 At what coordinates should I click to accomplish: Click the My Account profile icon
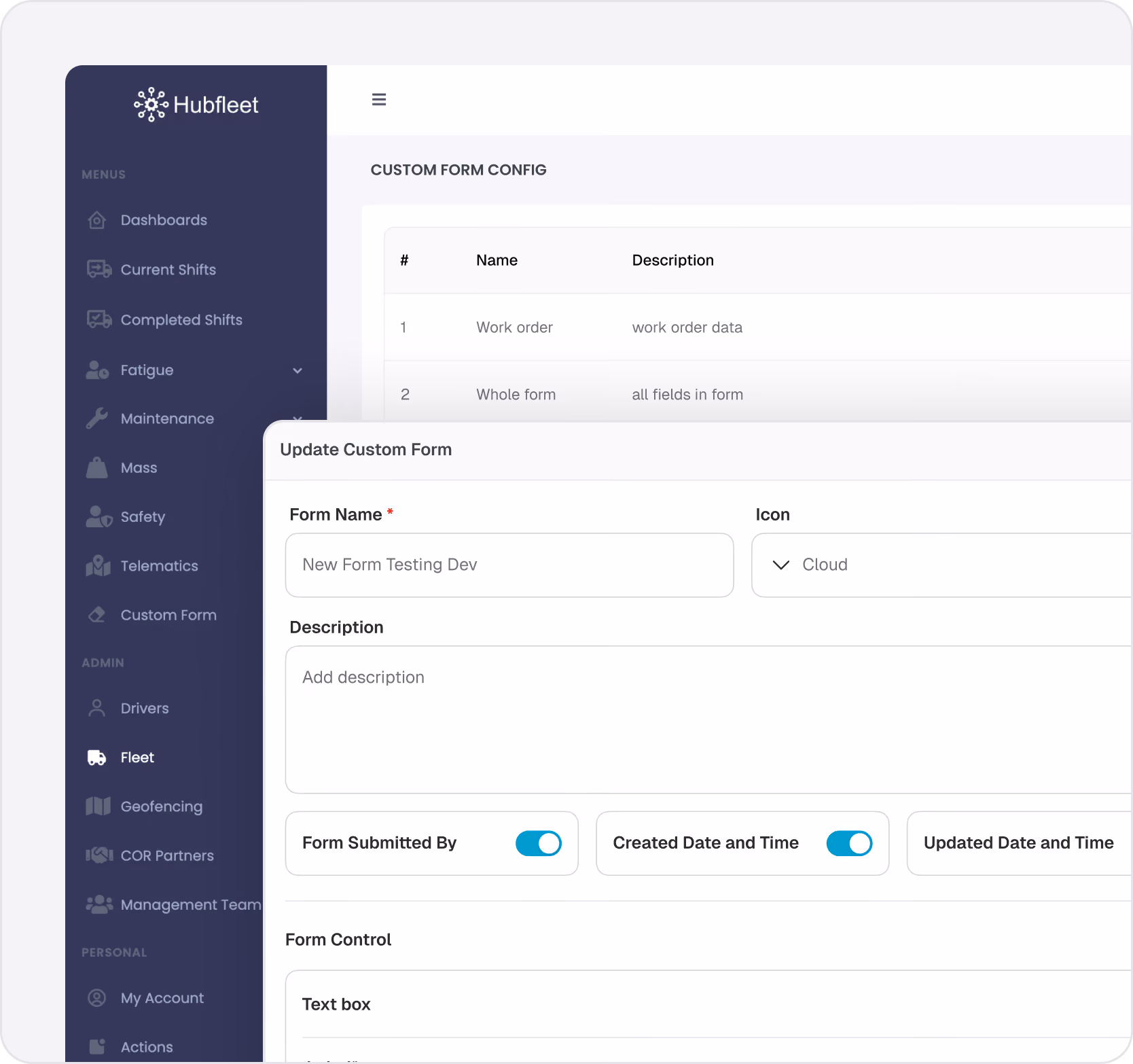click(97, 997)
